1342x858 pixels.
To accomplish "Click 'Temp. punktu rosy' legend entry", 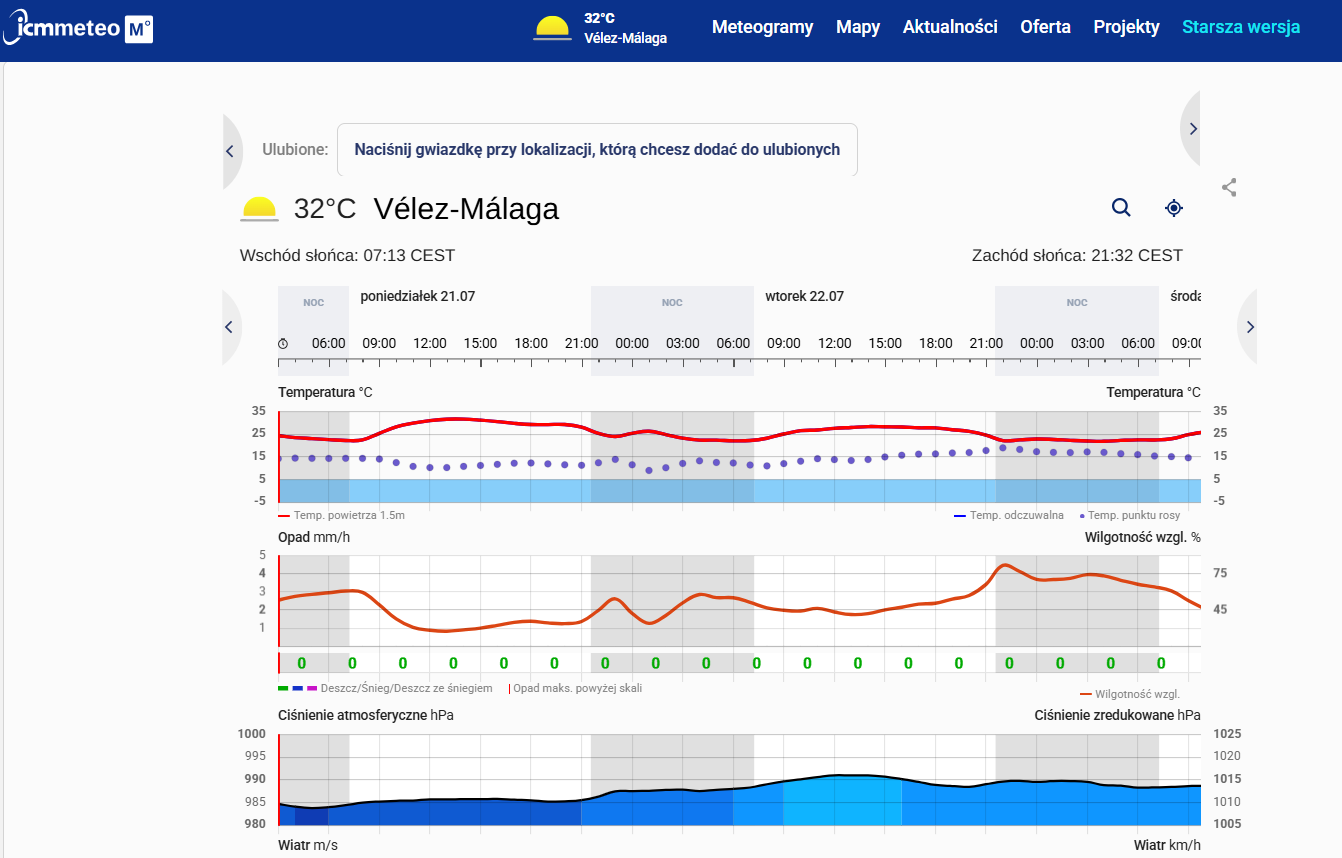I will pyautogui.click(x=1130, y=516).
